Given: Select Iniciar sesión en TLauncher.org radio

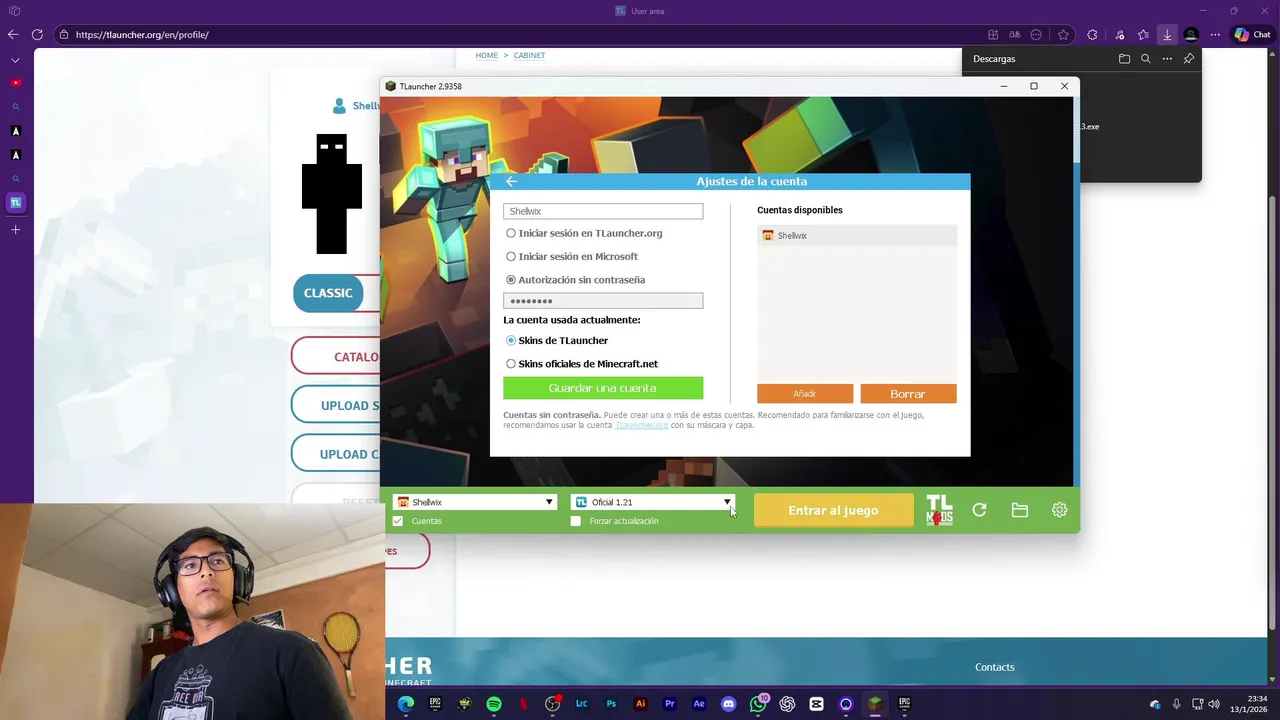Looking at the screenshot, I should pos(511,233).
